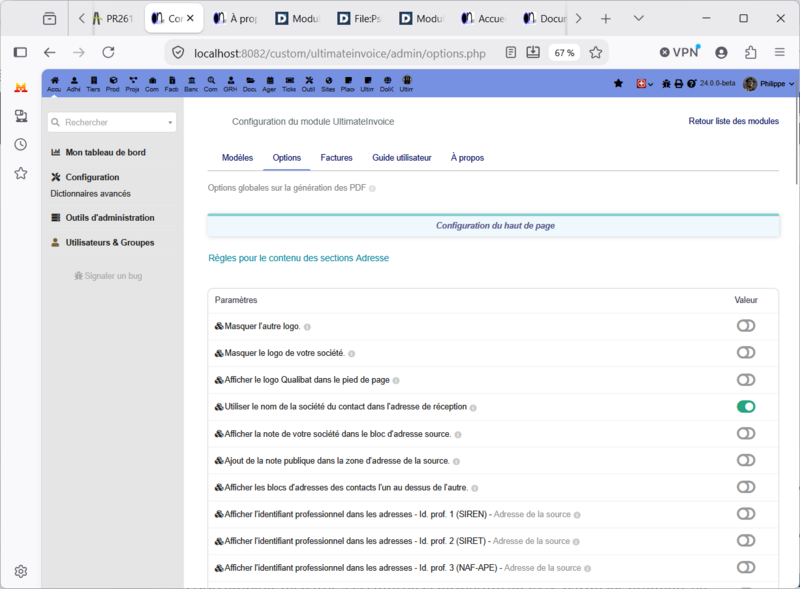Open the DoliCloud globe menu icon
The width and height of the screenshot is (800, 589).
point(387,84)
